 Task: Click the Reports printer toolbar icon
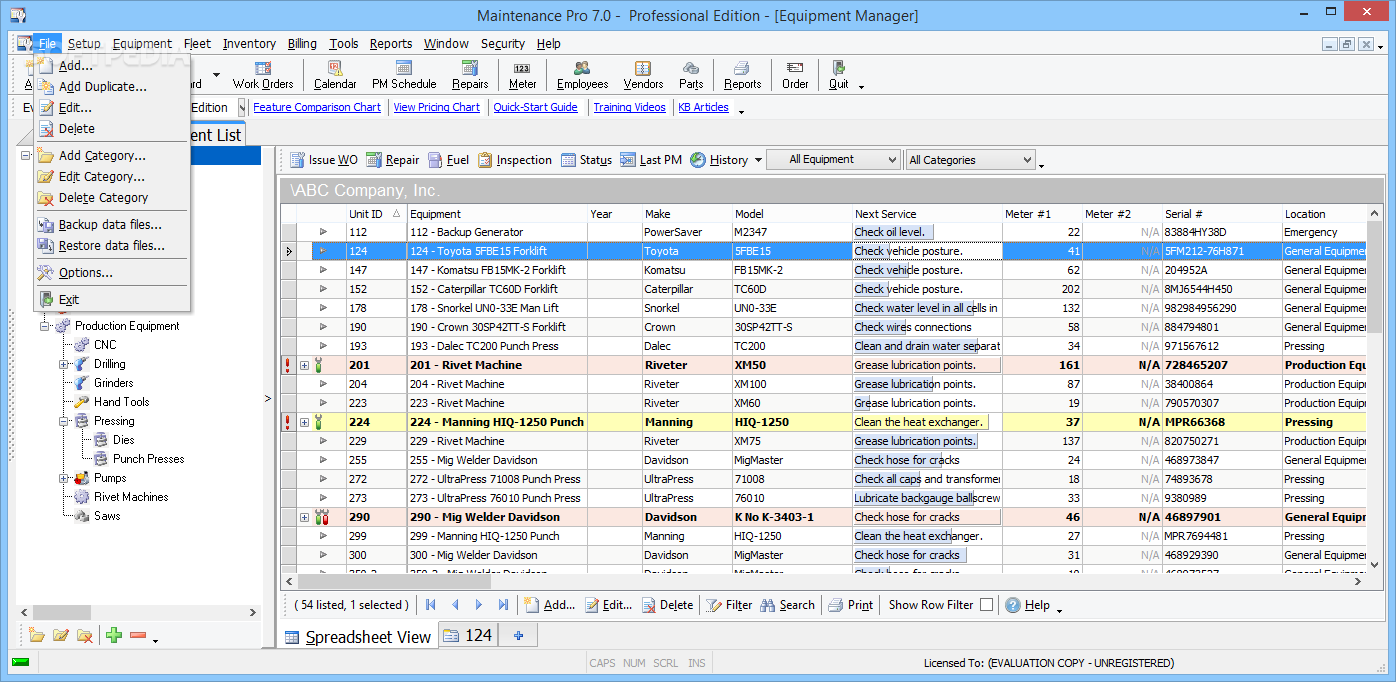(x=742, y=75)
